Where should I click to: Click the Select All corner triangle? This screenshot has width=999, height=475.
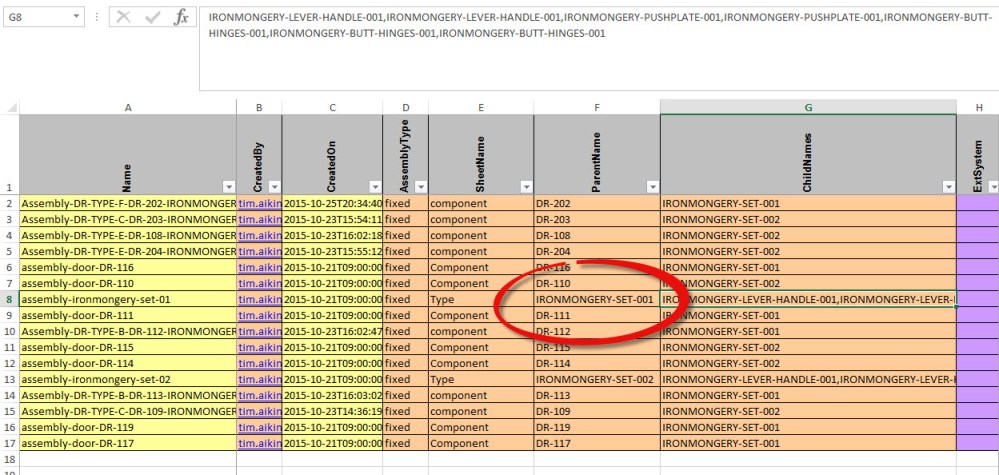(9, 107)
